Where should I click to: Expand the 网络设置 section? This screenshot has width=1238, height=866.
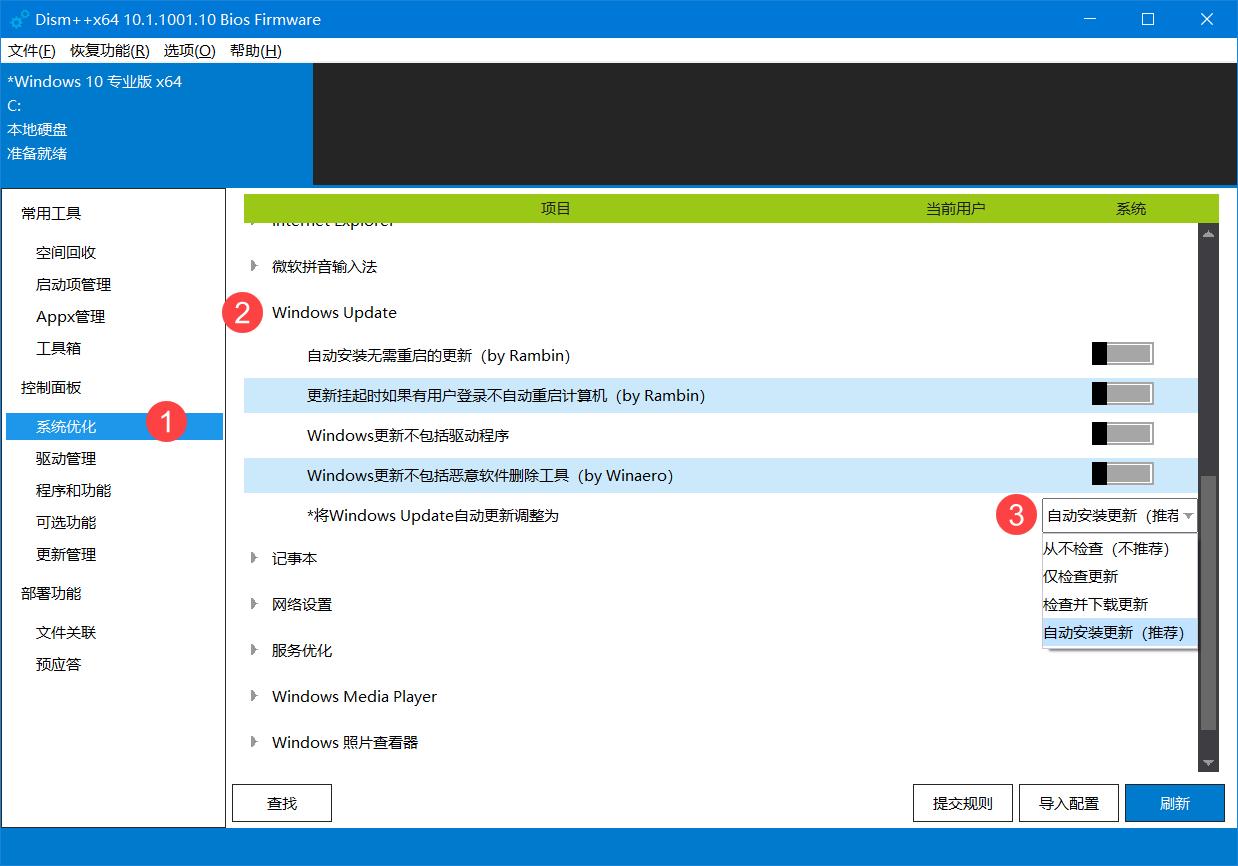[x=254, y=603]
